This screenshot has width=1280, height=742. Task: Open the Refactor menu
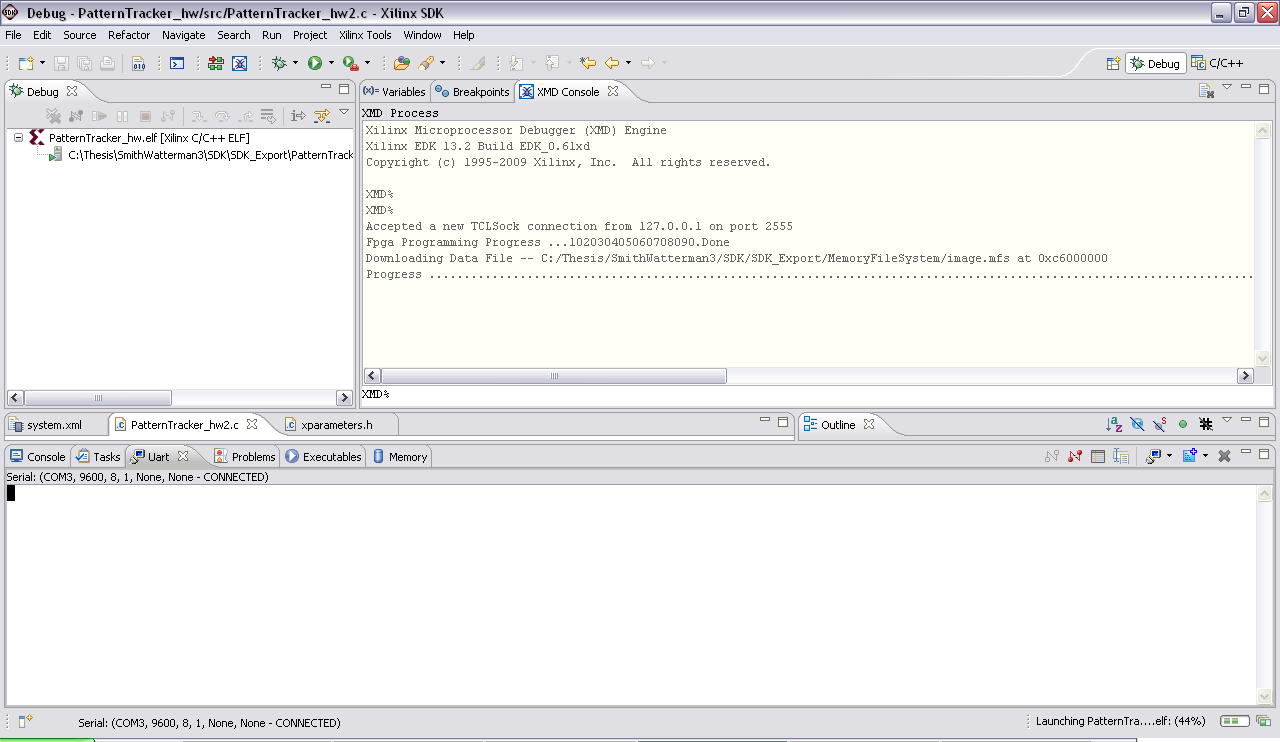click(129, 35)
